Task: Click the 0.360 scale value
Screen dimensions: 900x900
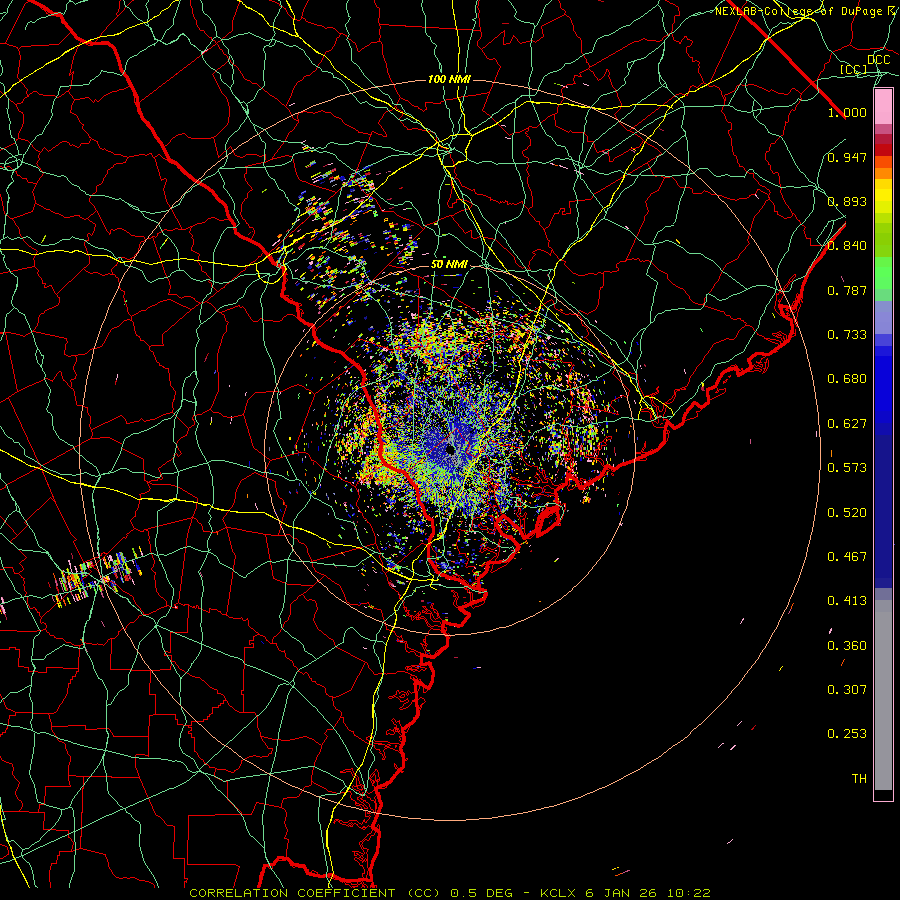Action: click(x=847, y=646)
